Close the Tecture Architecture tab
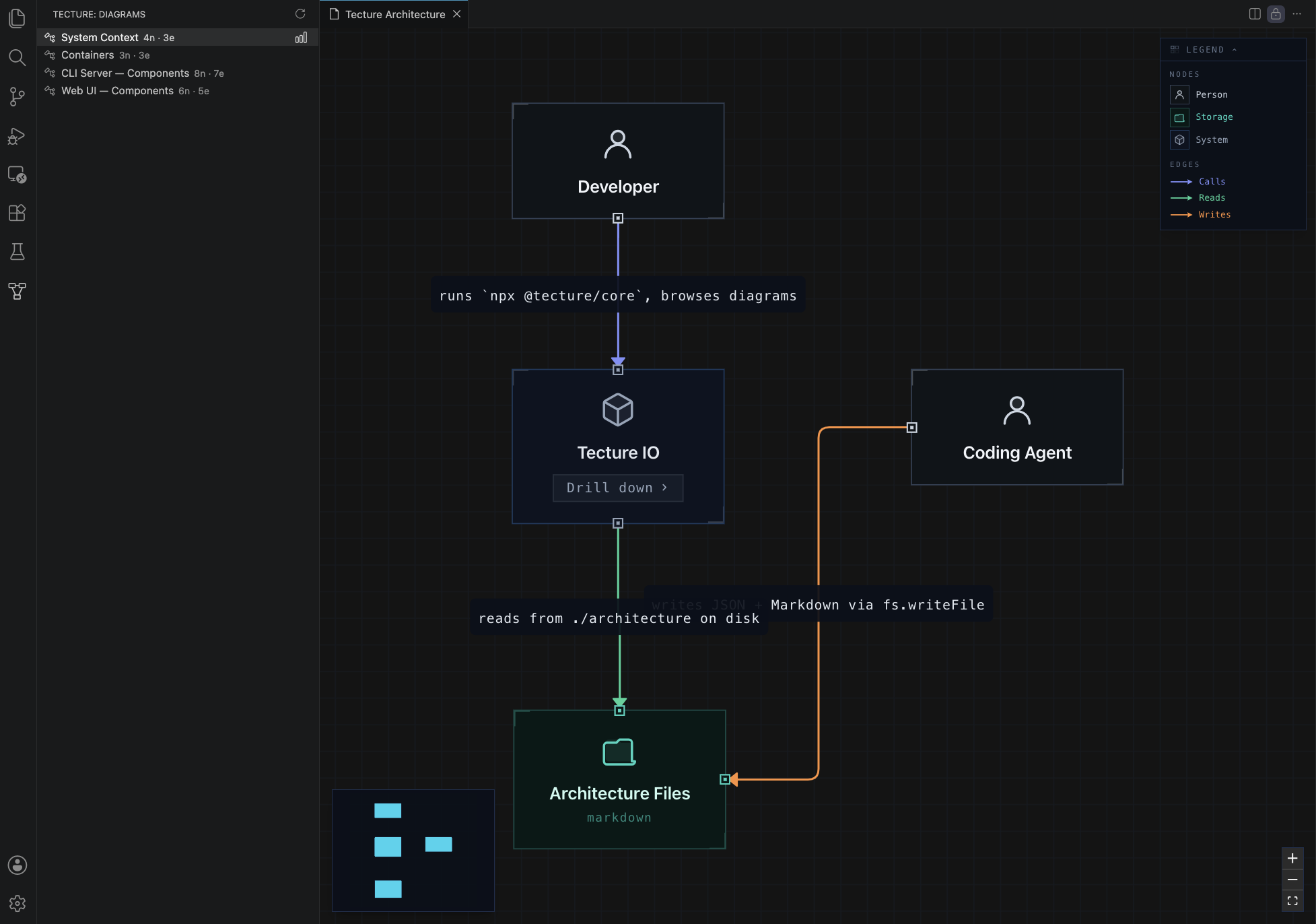 (457, 14)
